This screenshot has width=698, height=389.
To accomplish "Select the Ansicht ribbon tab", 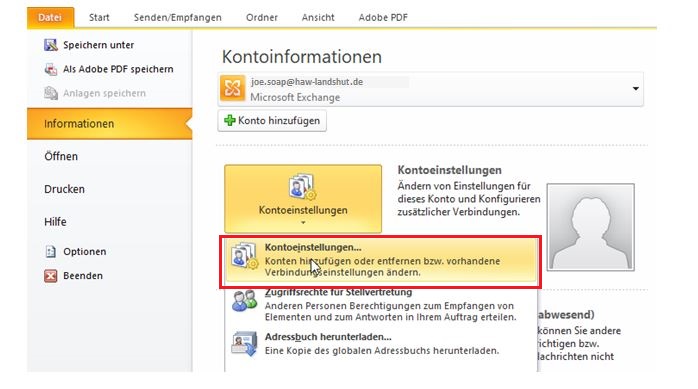I will click(318, 17).
